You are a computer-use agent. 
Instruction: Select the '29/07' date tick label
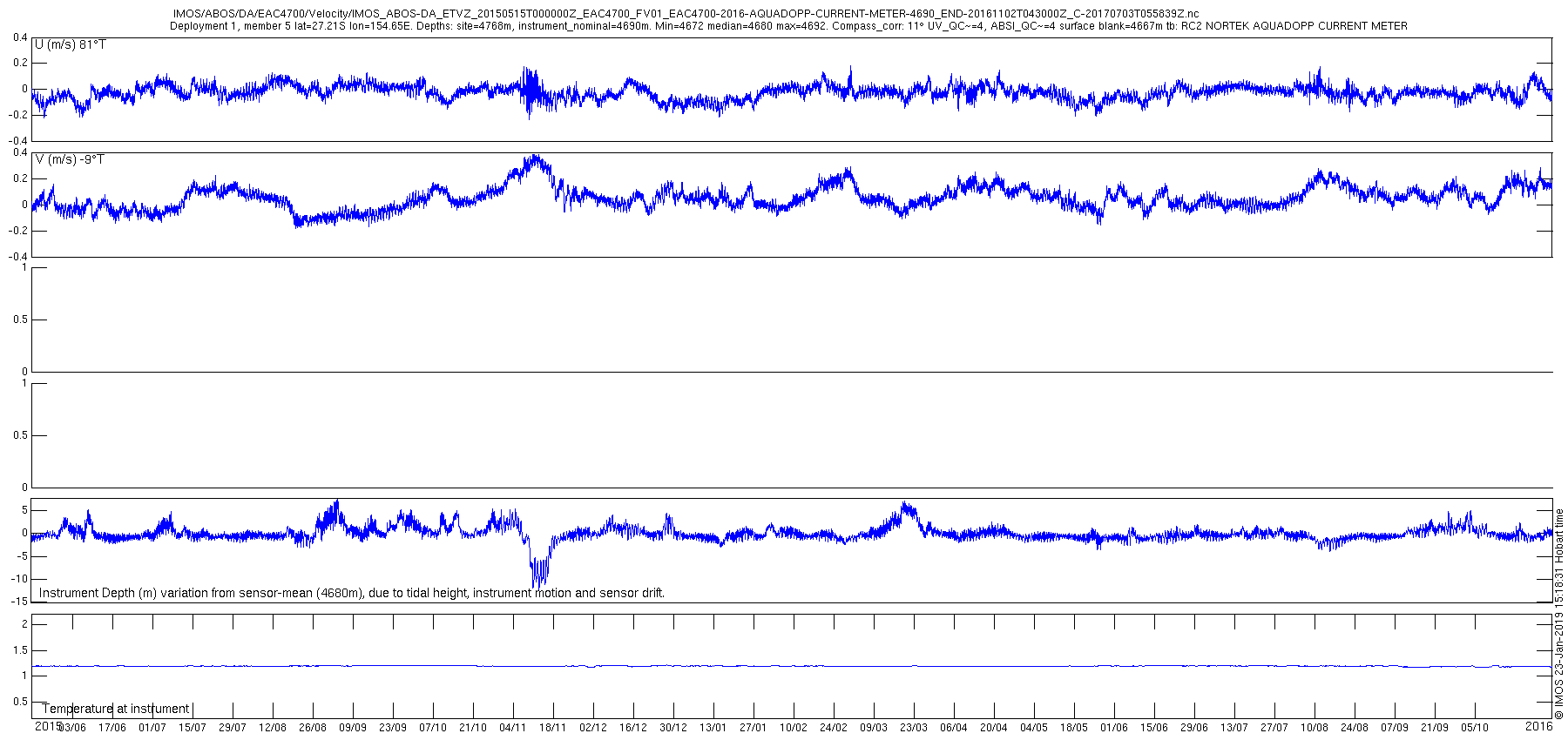233,728
